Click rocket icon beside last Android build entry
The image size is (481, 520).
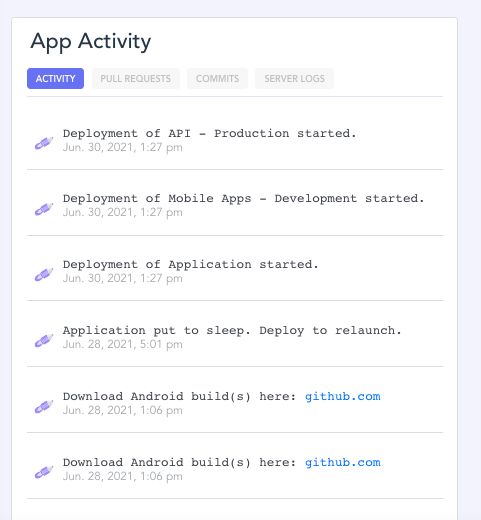point(44,473)
